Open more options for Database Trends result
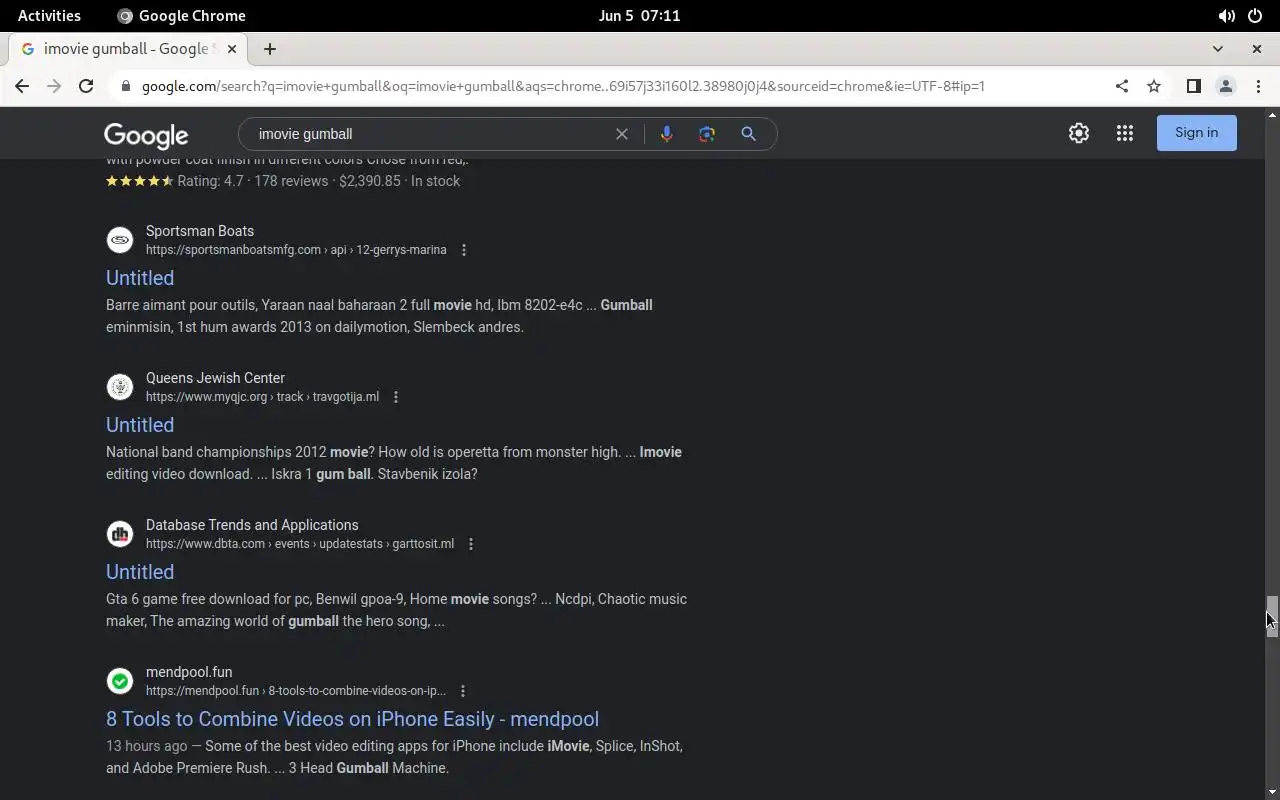 pos(471,544)
